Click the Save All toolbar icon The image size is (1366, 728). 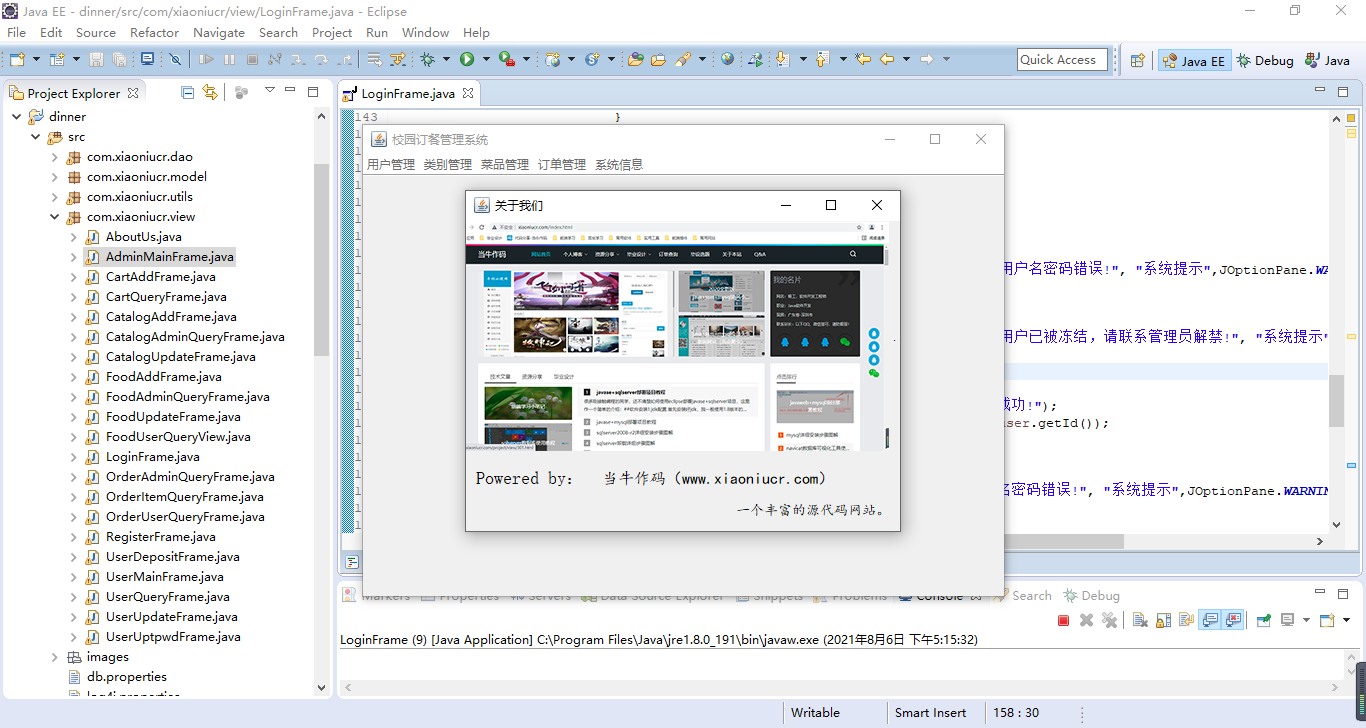pos(120,60)
